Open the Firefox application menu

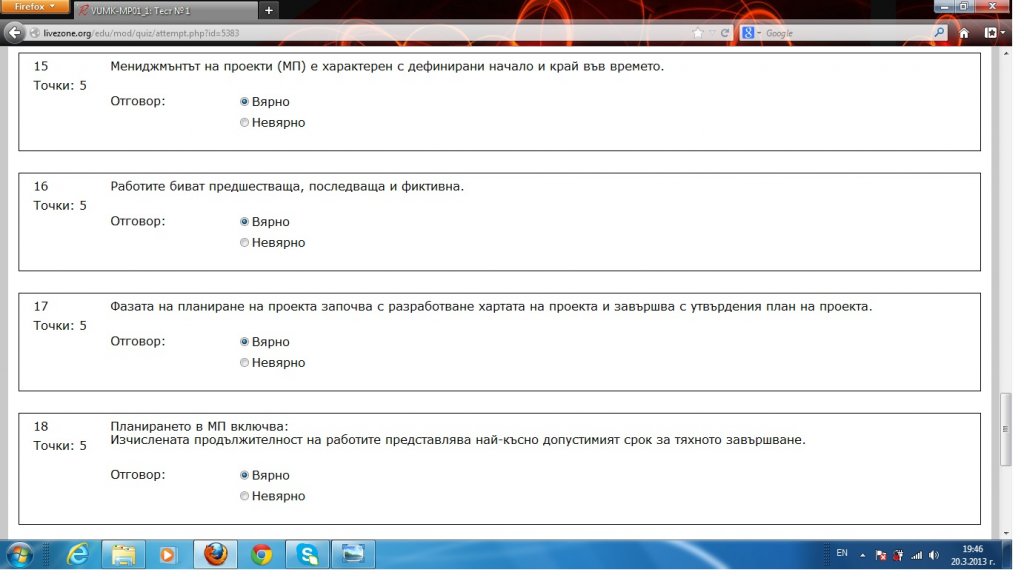[35, 7]
